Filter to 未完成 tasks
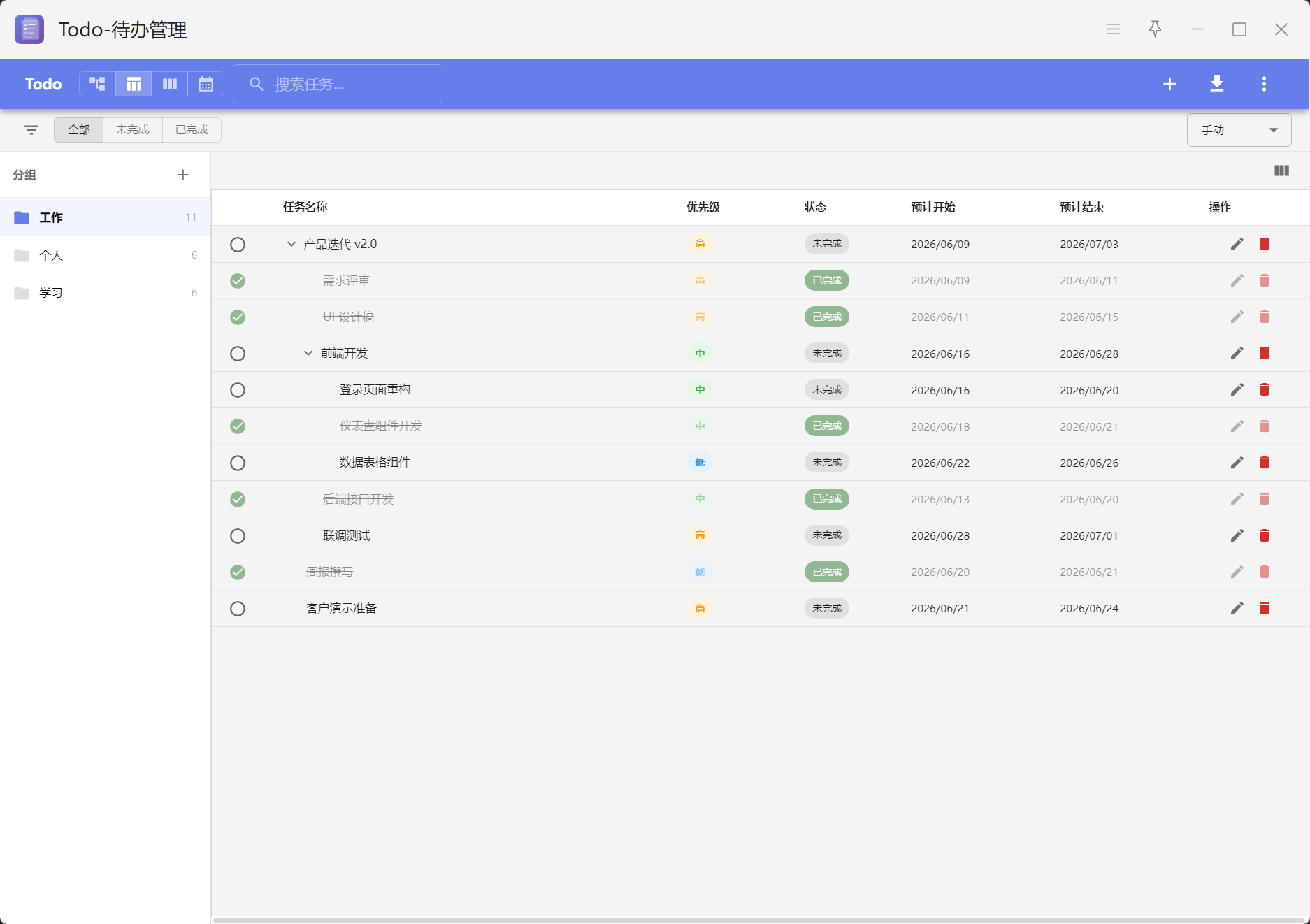This screenshot has height=924, width=1310. tap(133, 130)
